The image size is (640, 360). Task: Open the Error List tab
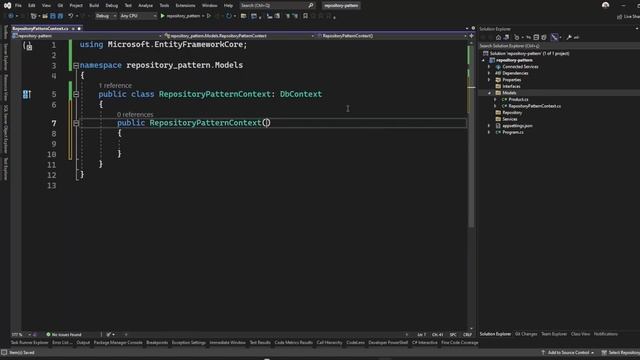click(62, 342)
